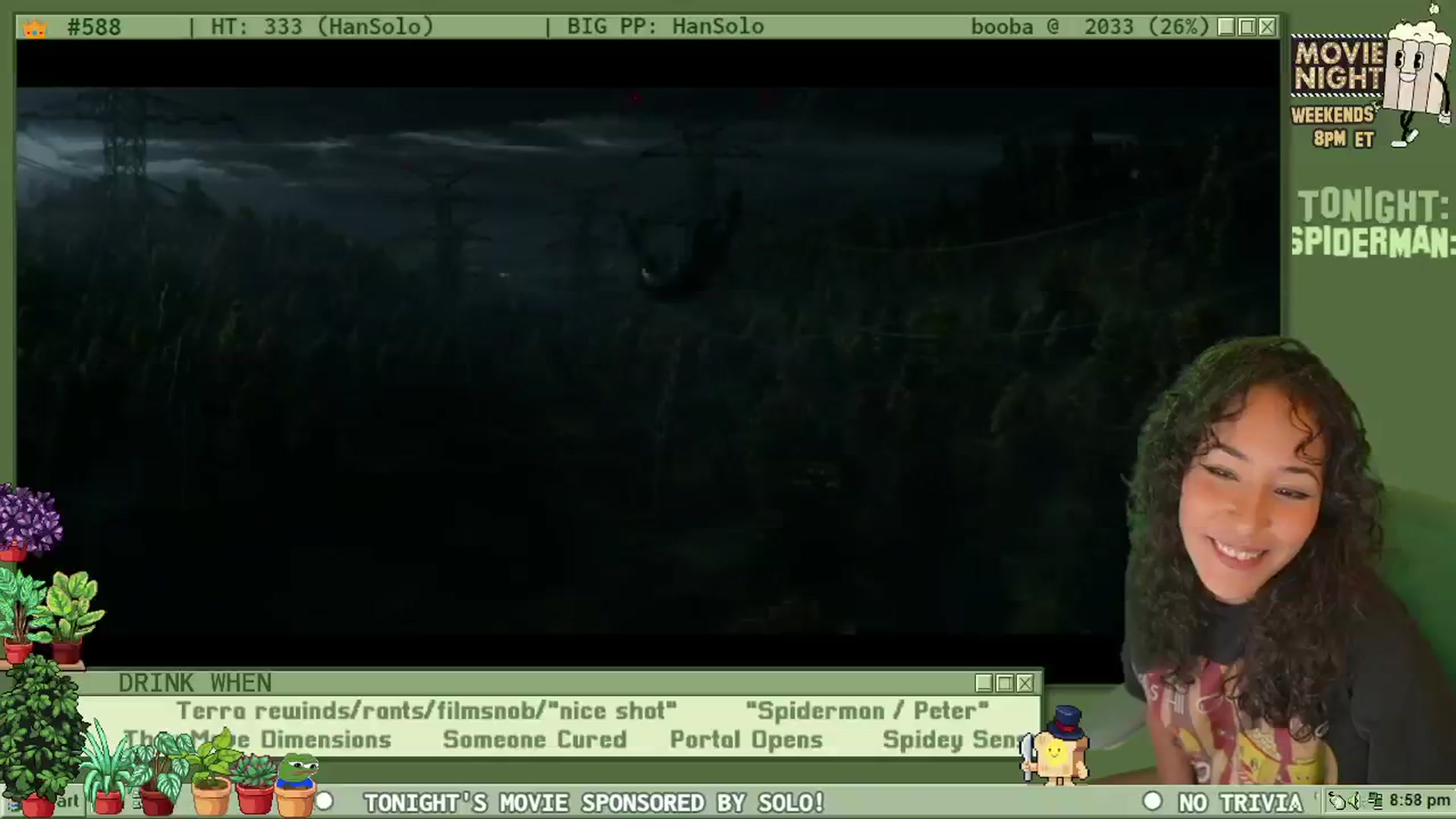Click "BIG PP: HanSolo" in the title bar
Screen dimensions: 1456x819
tap(666, 27)
